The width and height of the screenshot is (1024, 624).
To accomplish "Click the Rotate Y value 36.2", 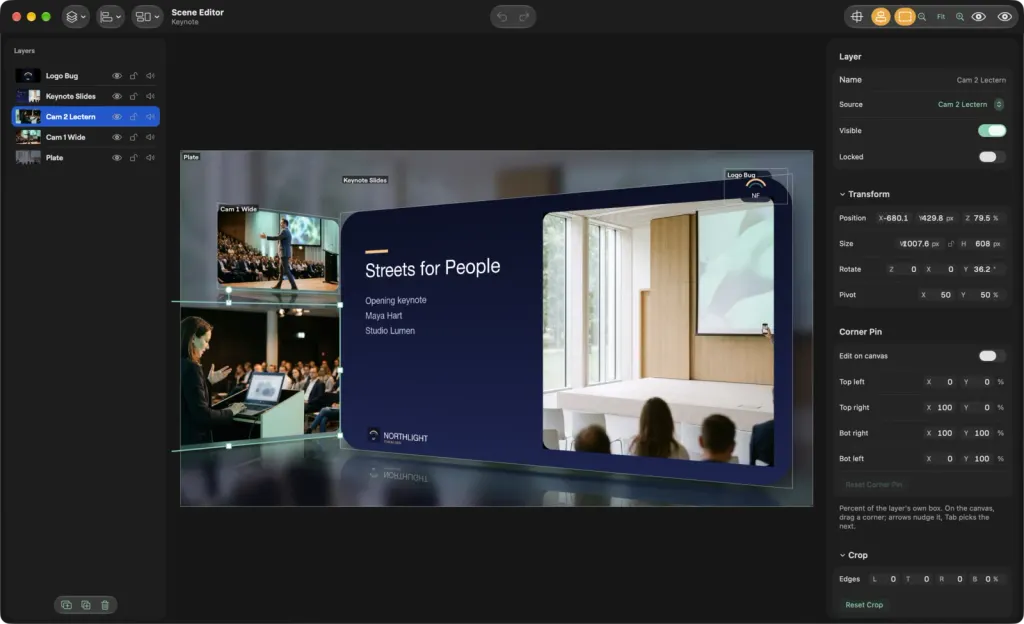I will click(x=982, y=269).
